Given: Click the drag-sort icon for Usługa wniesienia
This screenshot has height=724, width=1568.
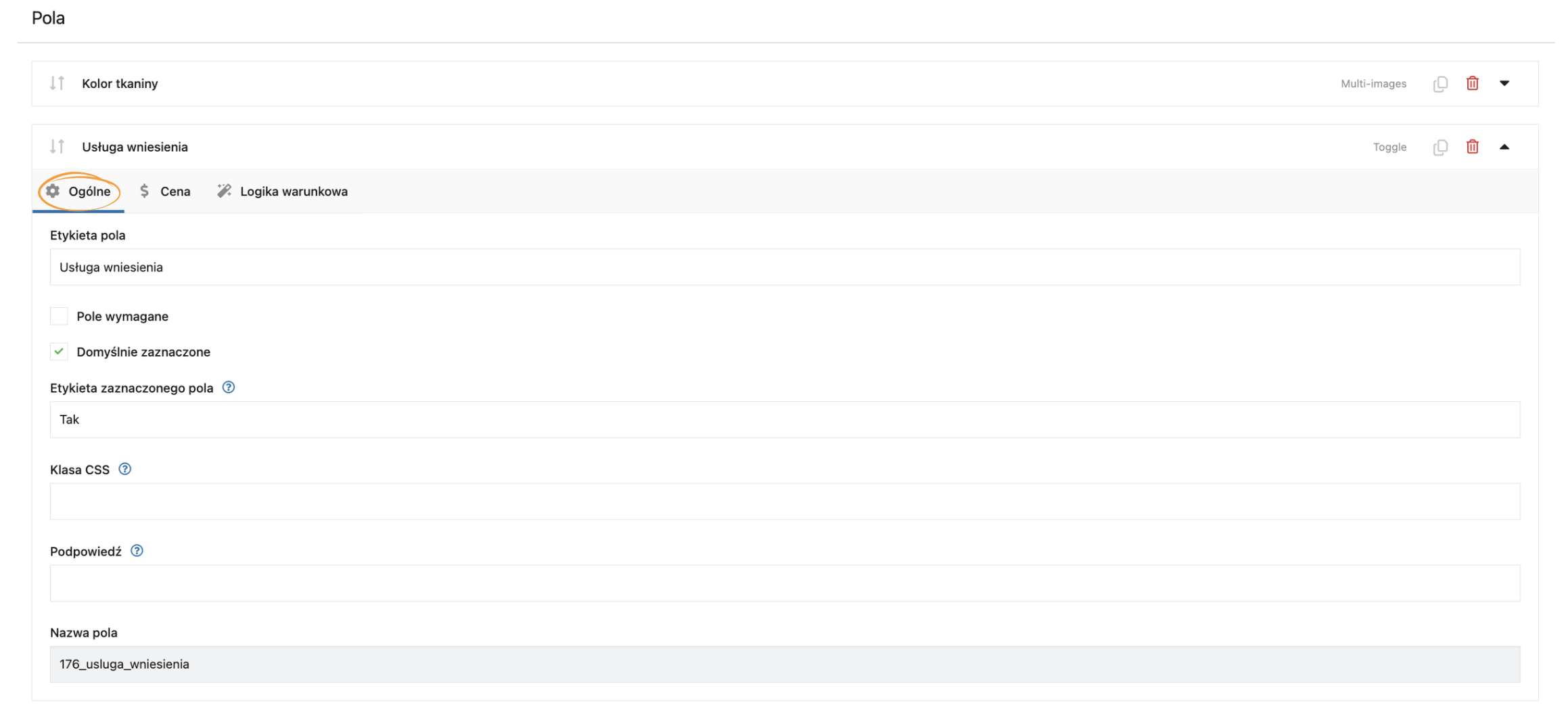Looking at the screenshot, I should (x=57, y=146).
